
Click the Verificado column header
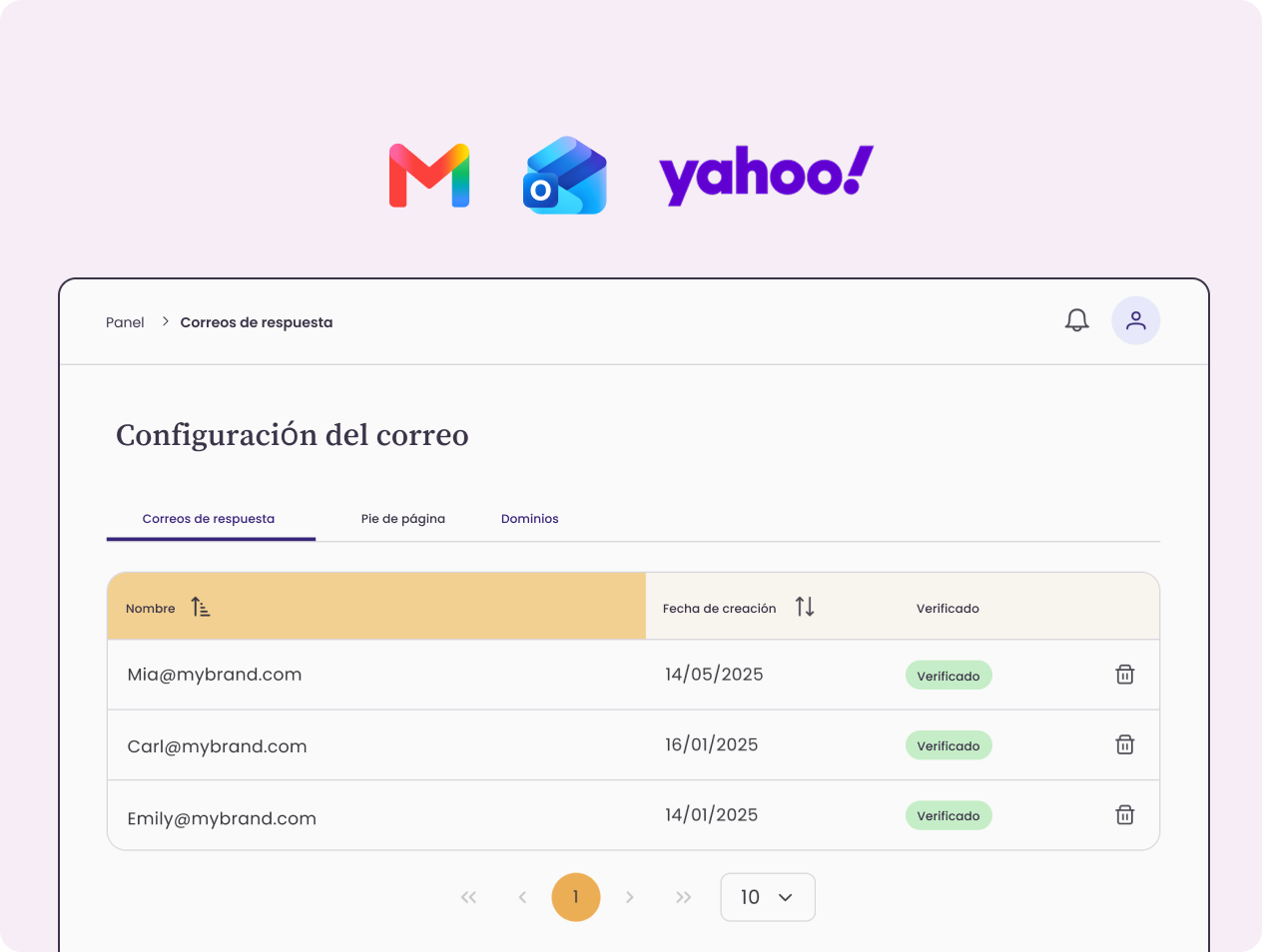948,608
